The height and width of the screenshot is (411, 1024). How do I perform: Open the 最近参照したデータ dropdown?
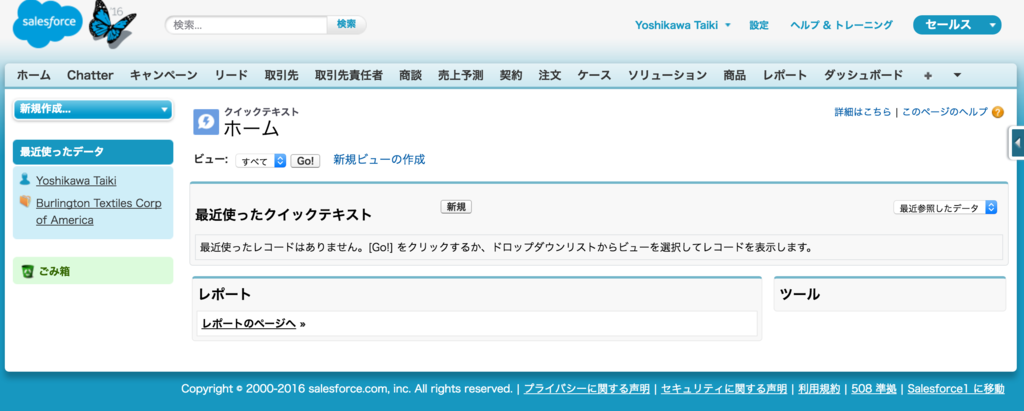click(x=945, y=208)
